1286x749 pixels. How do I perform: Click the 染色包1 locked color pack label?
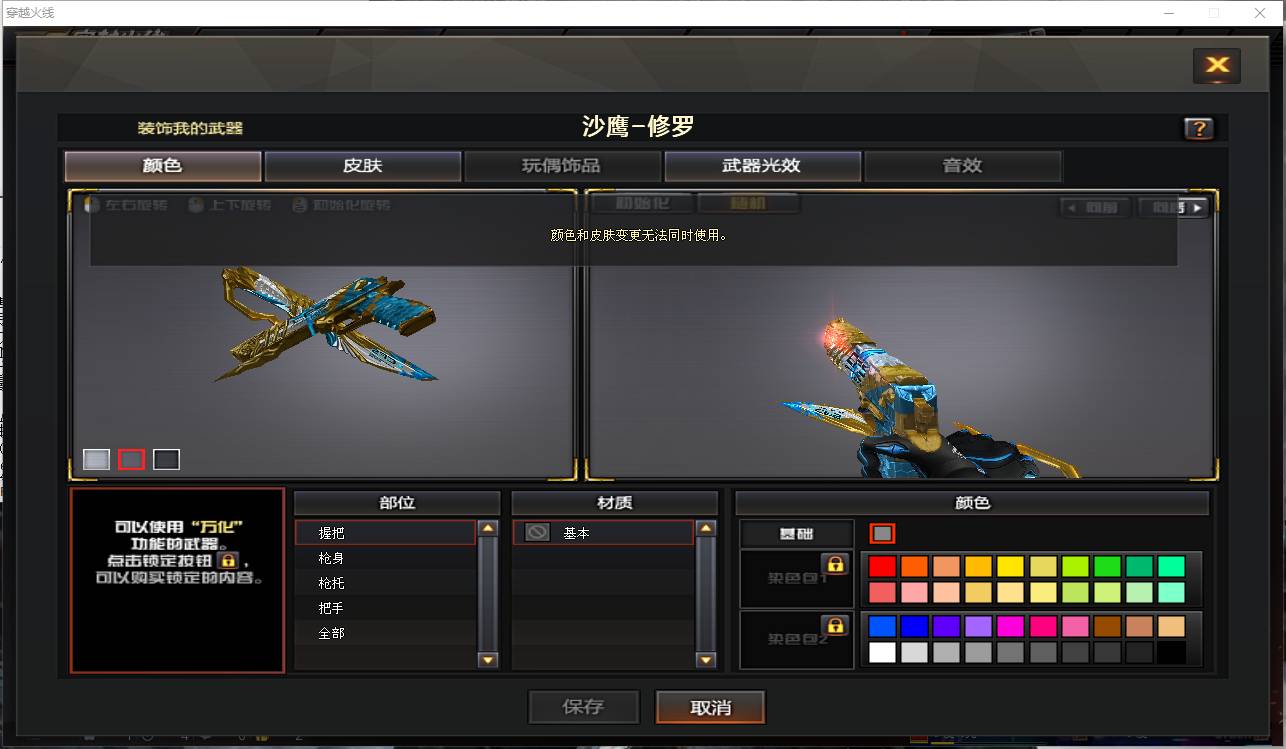[797, 578]
